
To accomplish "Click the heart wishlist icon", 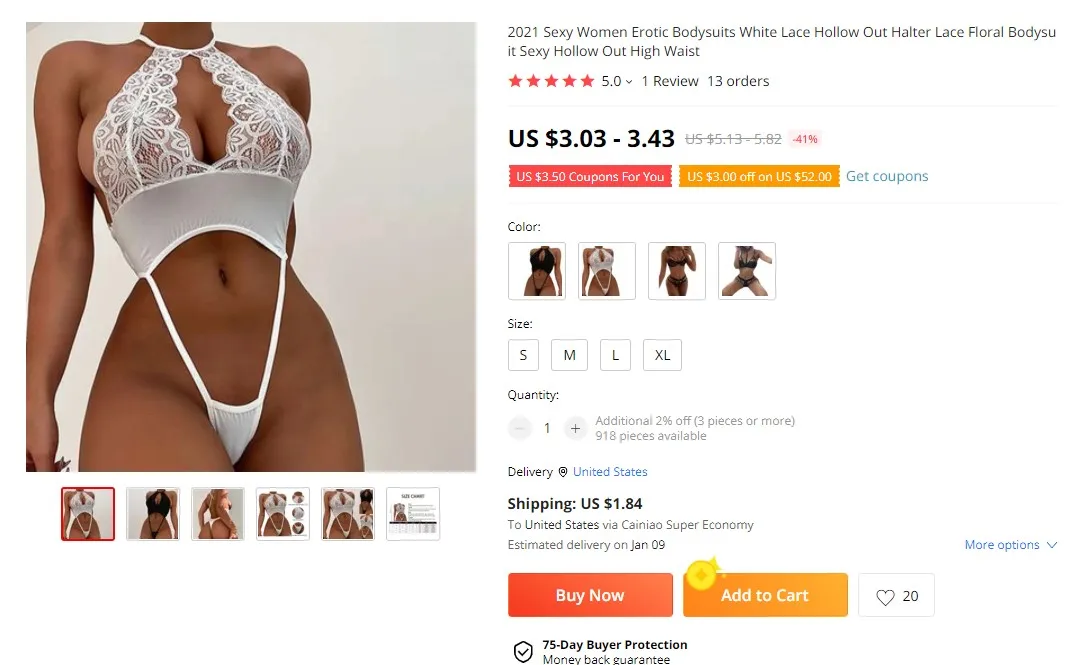I will (x=885, y=597).
